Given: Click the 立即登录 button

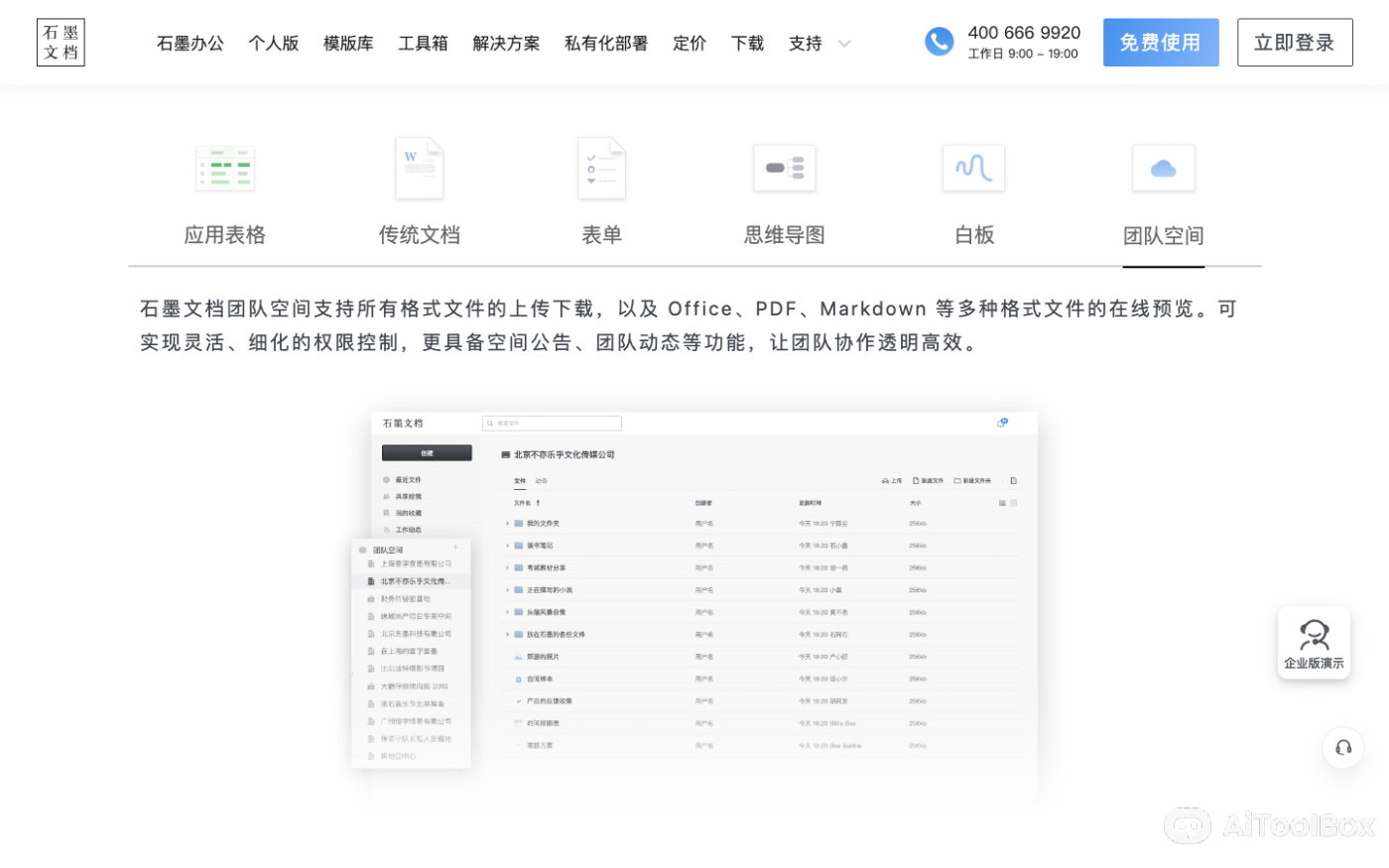Looking at the screenshot, I should (1294, 42).
